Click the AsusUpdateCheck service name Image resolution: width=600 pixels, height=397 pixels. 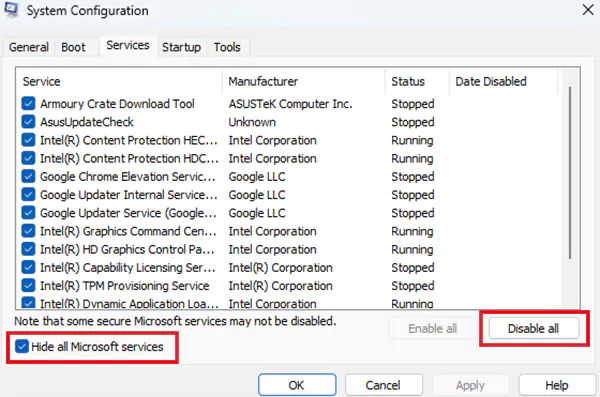click(87, 122)
